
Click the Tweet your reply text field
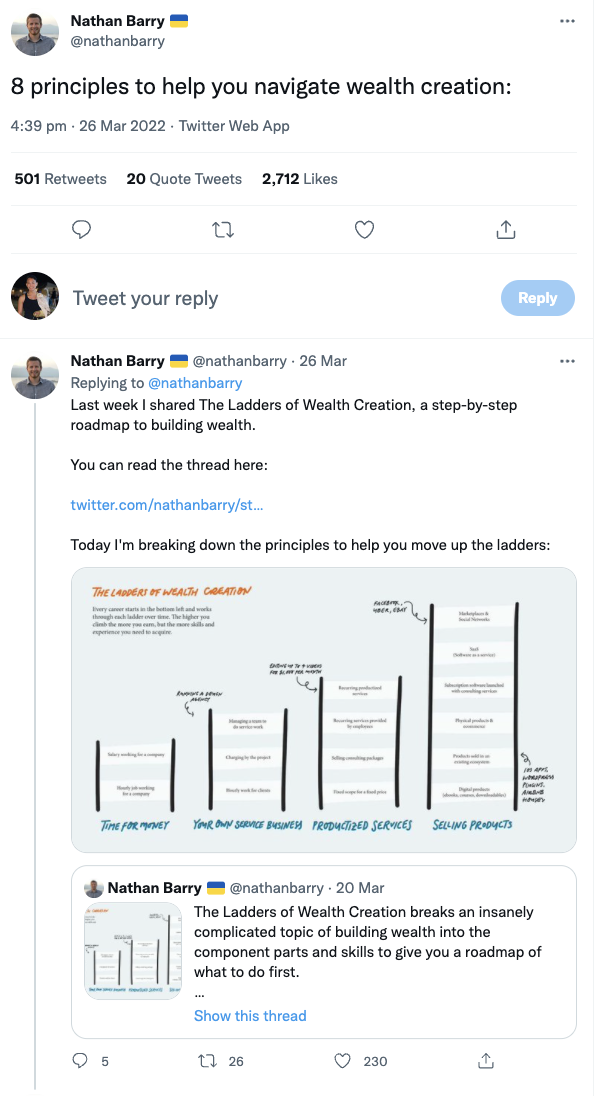pyautogui.click(x=280, y=298)
